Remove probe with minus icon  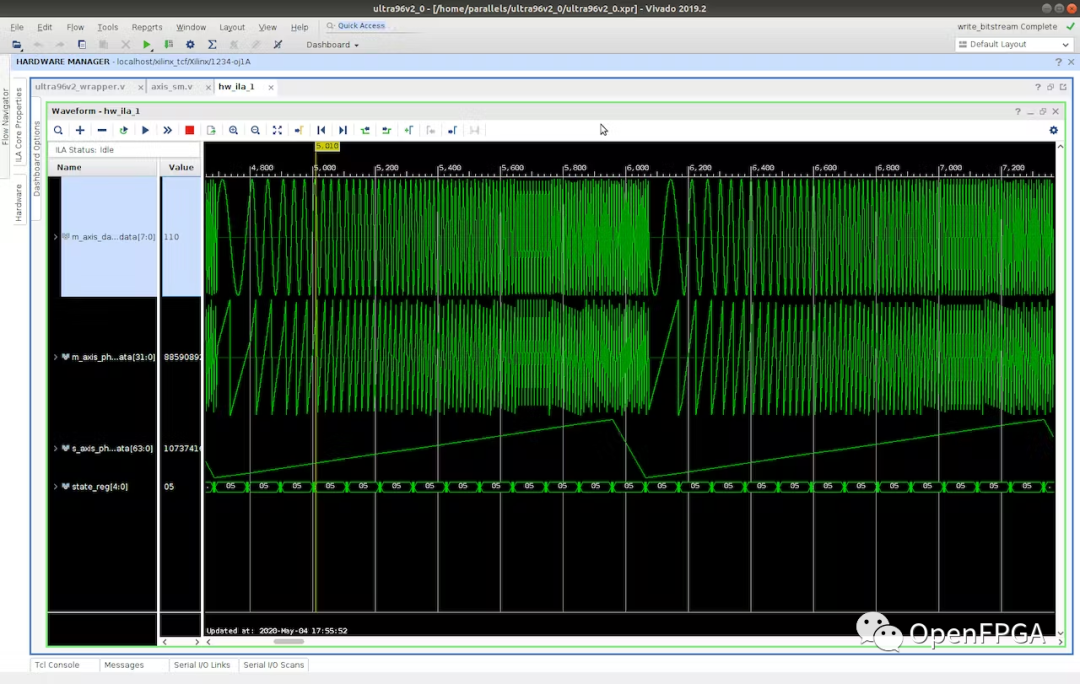pos(102,130)
